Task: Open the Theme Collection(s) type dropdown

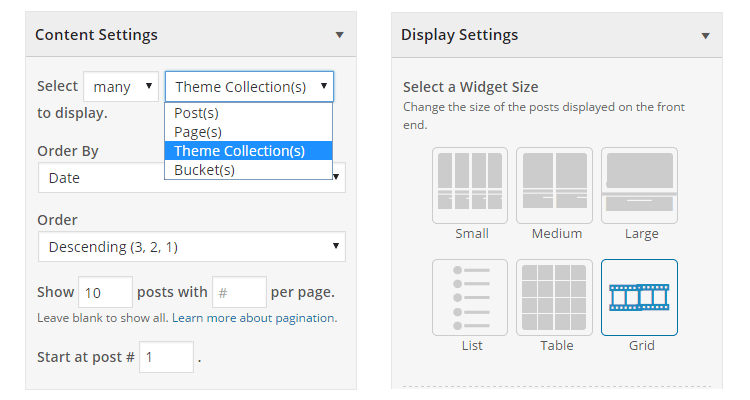Action: click(249, 87)
